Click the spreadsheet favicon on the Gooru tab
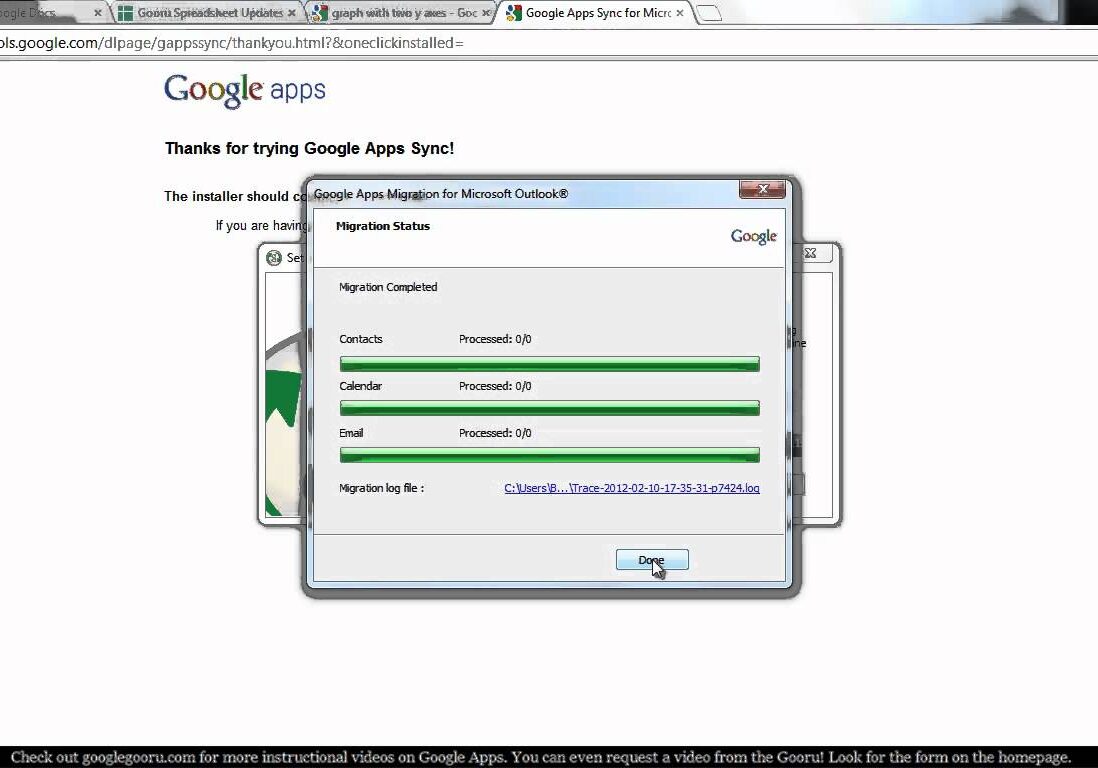Screen dimensions: 1098x768 click(125, 13)
